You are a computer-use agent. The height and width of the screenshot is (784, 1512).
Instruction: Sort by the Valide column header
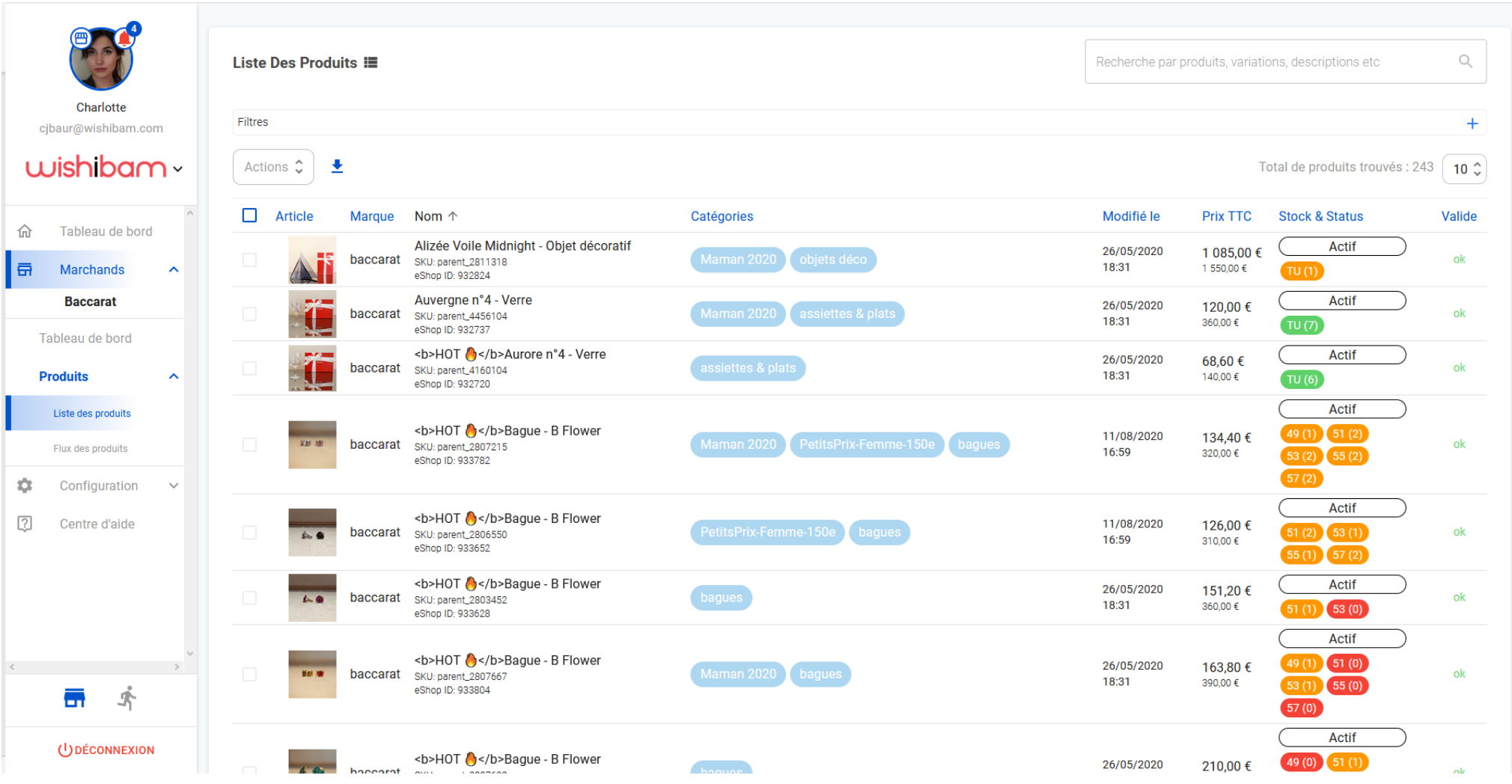pyautogui.click(x=1459, y=216)
